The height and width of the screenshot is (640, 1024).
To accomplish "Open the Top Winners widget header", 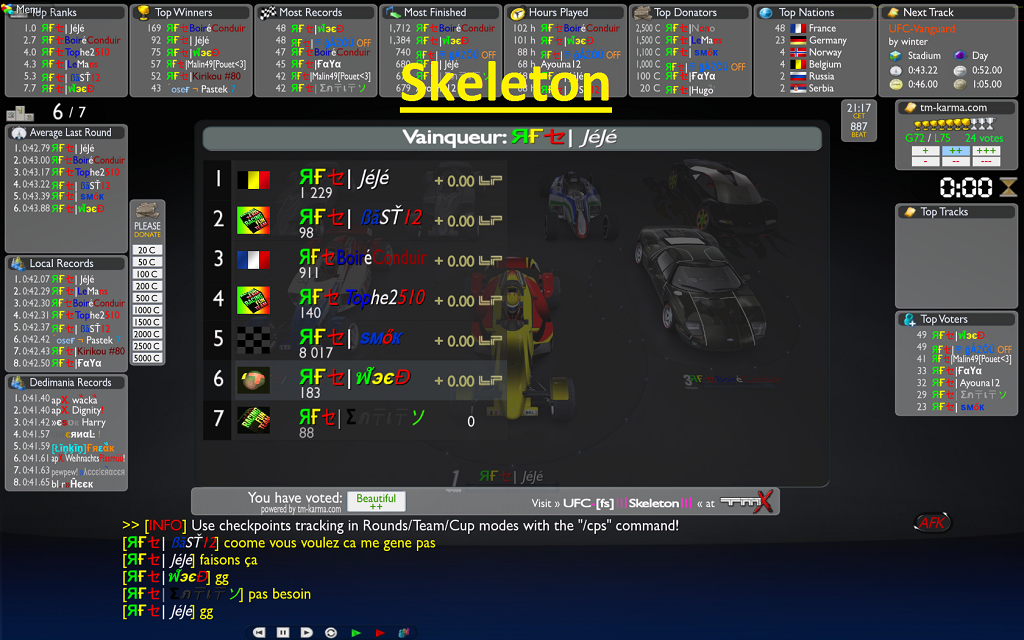I will point(191,12).
